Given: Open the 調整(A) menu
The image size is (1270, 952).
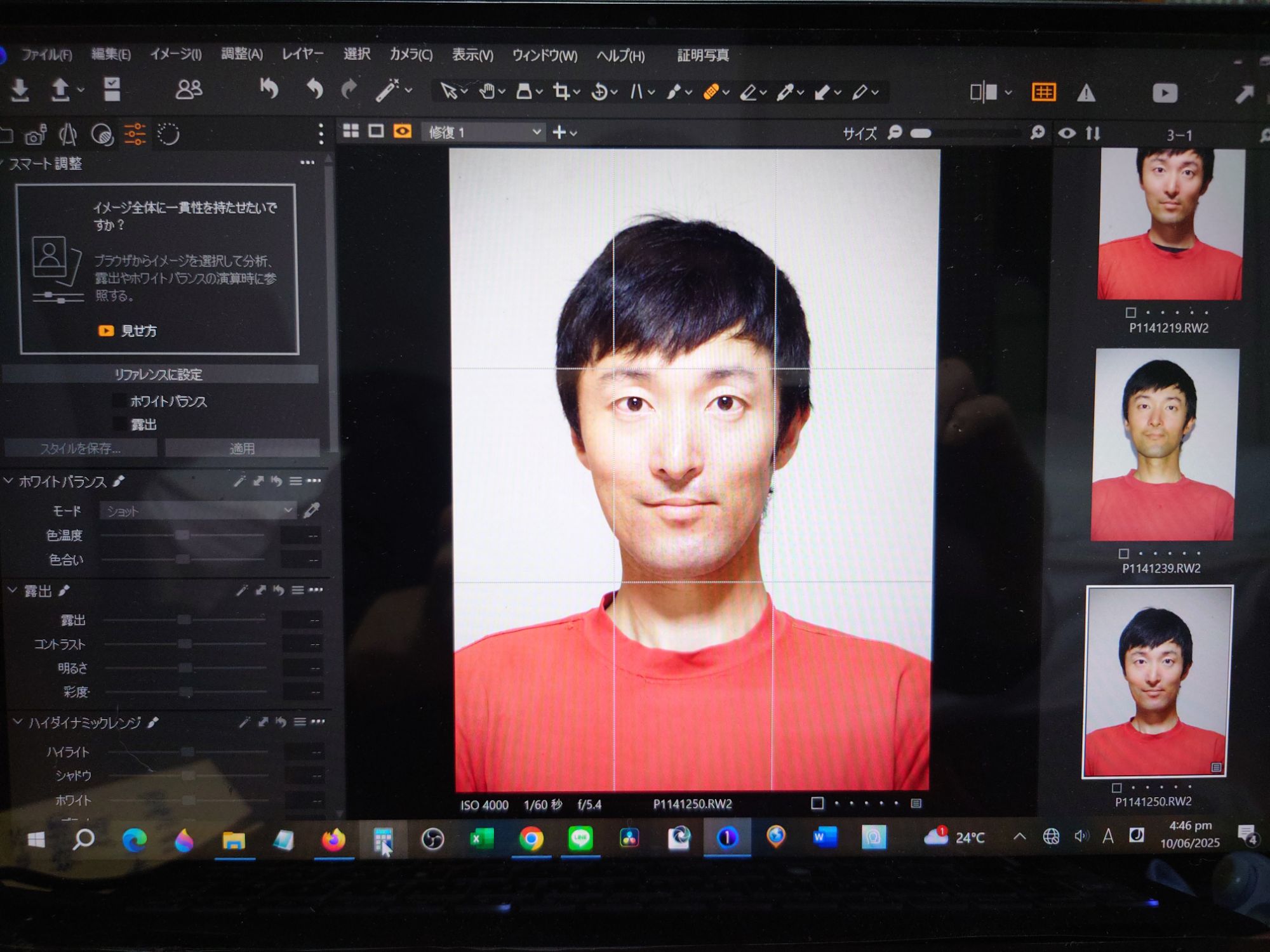Looking at the screenshot, I should tap(241, 54).
